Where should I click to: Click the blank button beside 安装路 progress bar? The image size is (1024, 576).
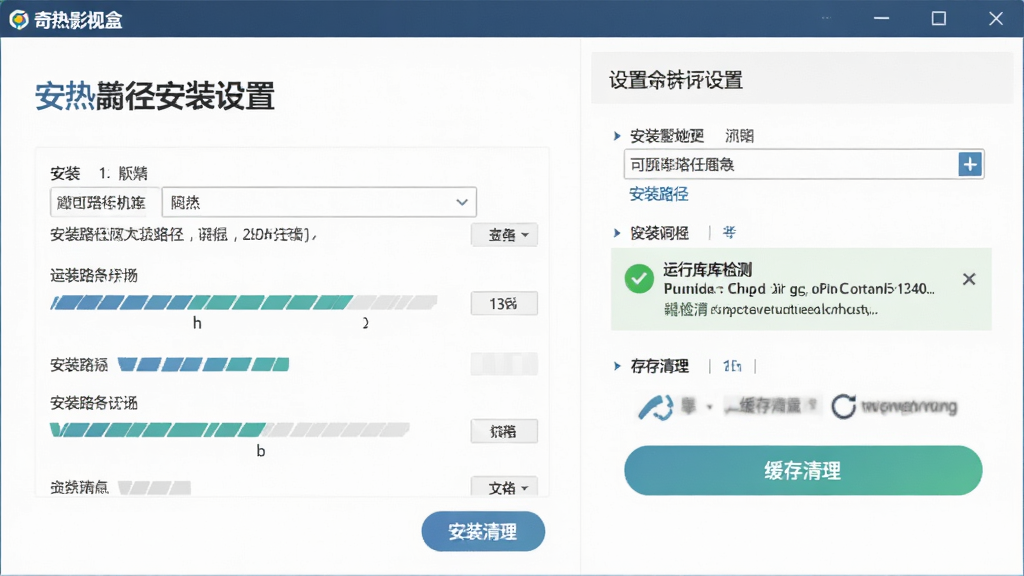coord(504,364)
